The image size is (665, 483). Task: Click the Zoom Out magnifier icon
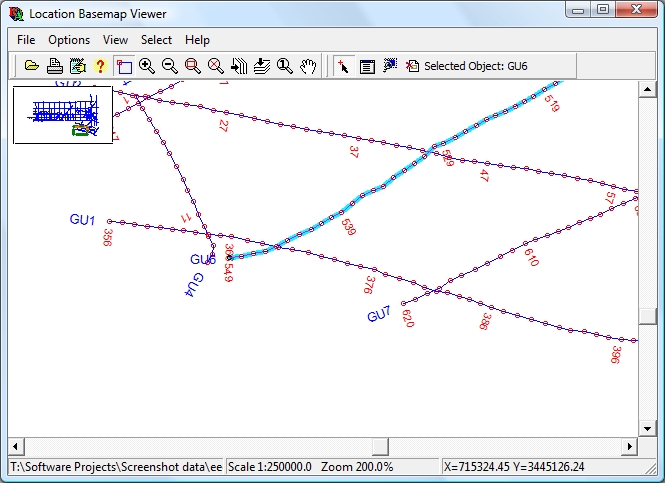tap(170, 66)
